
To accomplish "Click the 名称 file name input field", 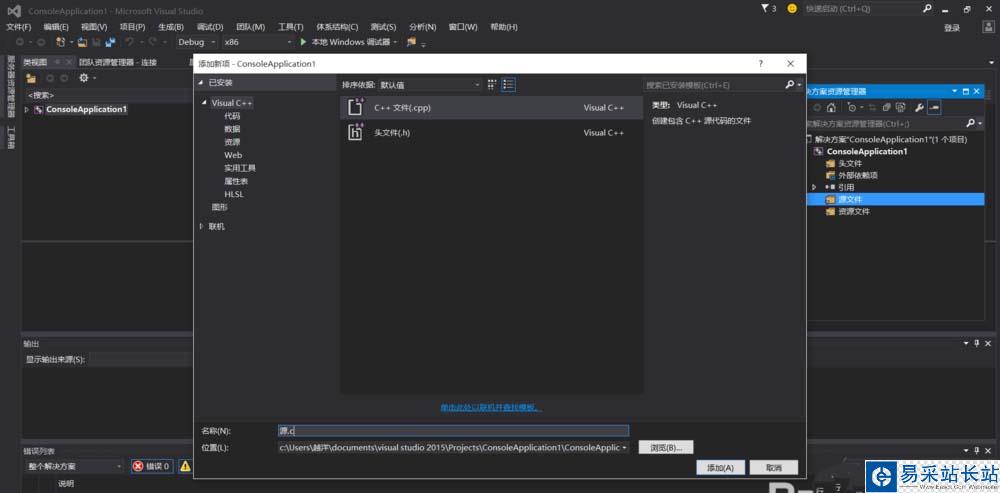I will [x=453, y=431].
